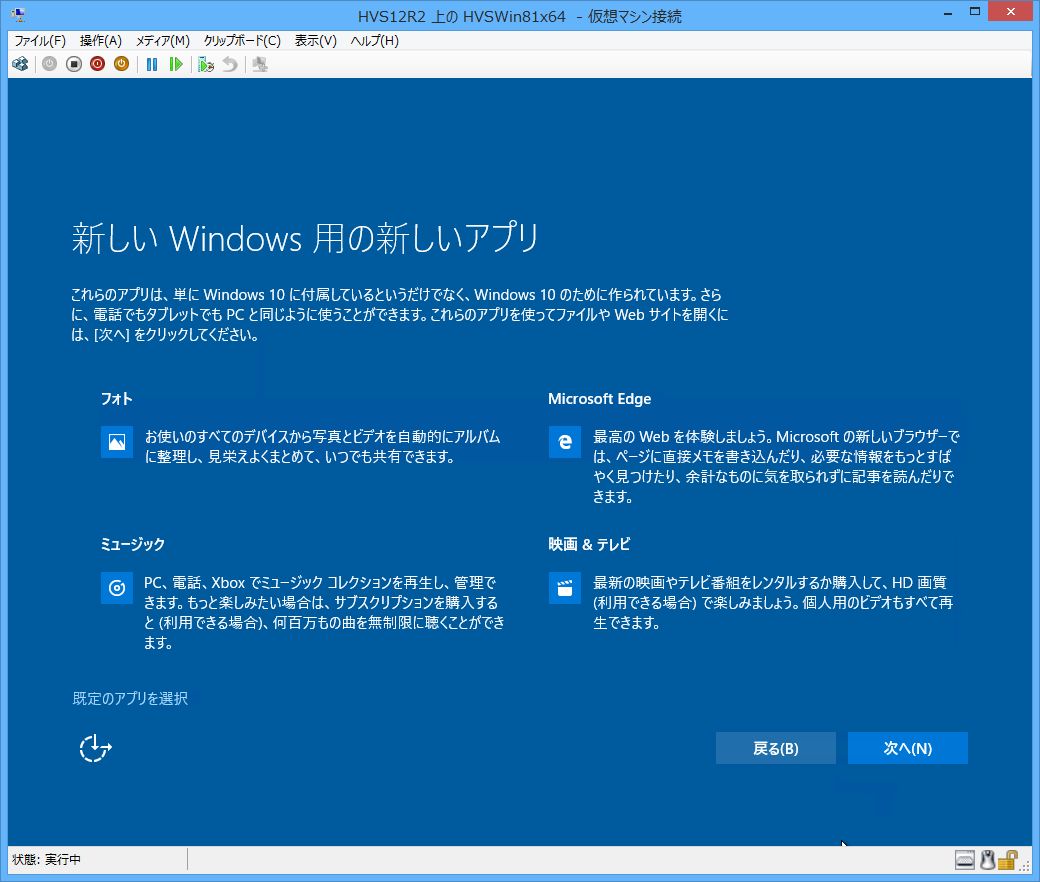
Task: Pause the virtual machine
Action: point(152,64)
